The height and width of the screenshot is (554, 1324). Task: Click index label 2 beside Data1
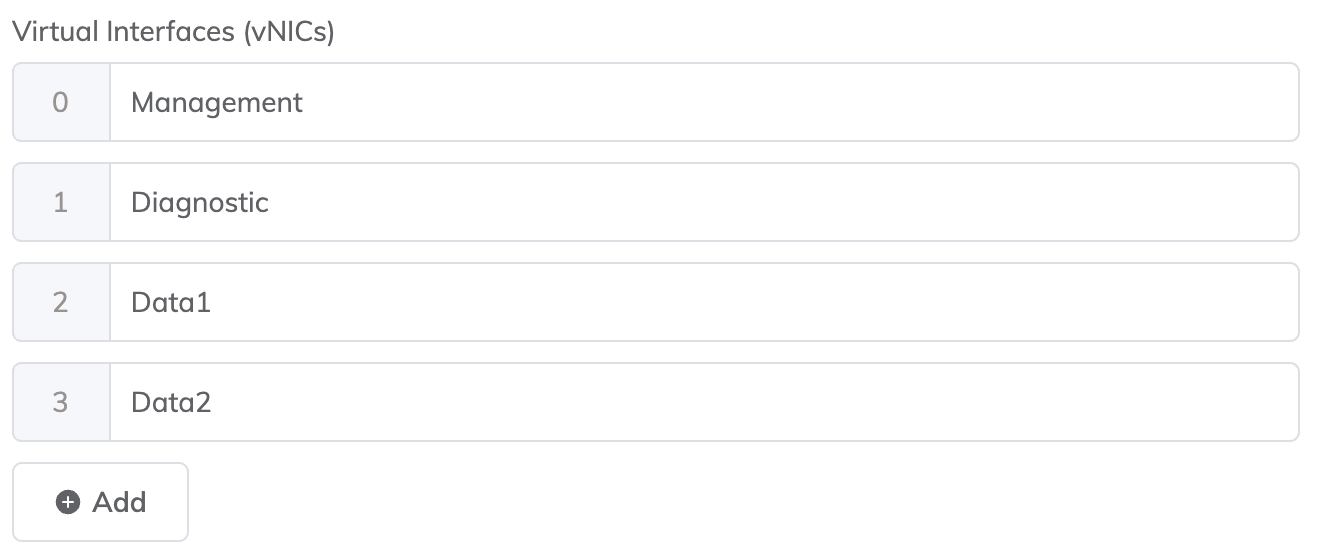(60, 302)
